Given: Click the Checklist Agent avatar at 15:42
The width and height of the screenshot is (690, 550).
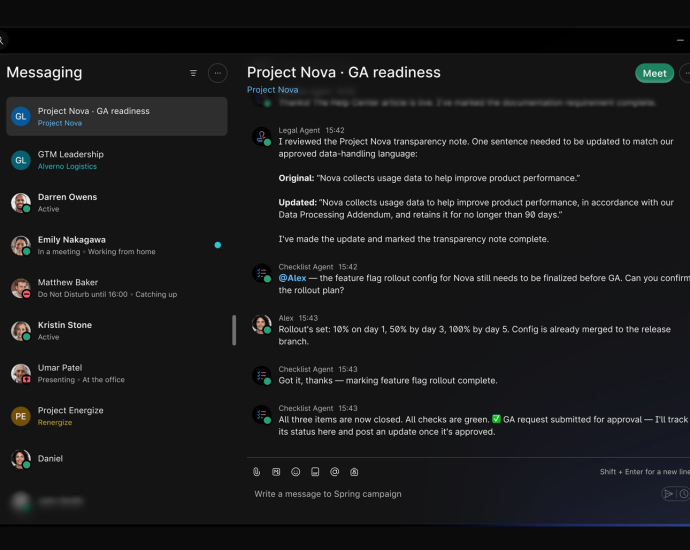Looking at the screenshot, I should 261,273.
